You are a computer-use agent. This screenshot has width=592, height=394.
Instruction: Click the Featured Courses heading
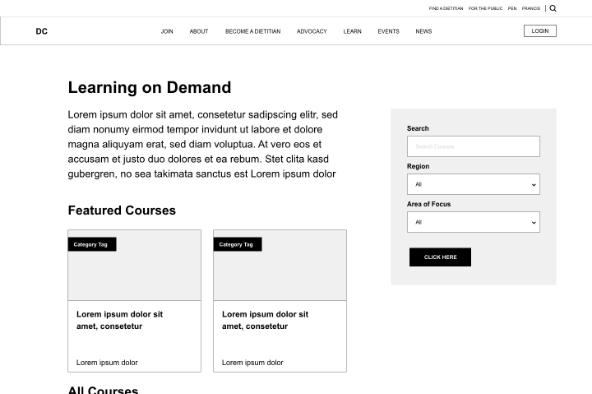(122, 210)
